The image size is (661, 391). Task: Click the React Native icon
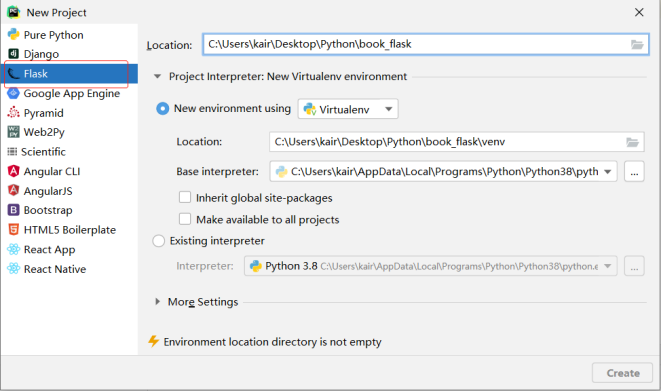coord(13,269)
